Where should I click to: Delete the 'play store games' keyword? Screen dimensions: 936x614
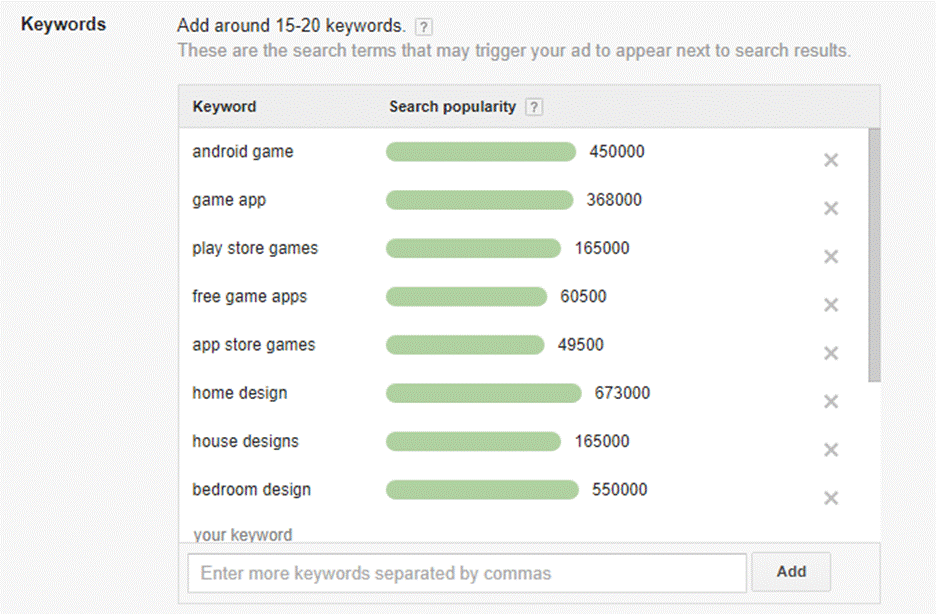(x=830, y=257)
